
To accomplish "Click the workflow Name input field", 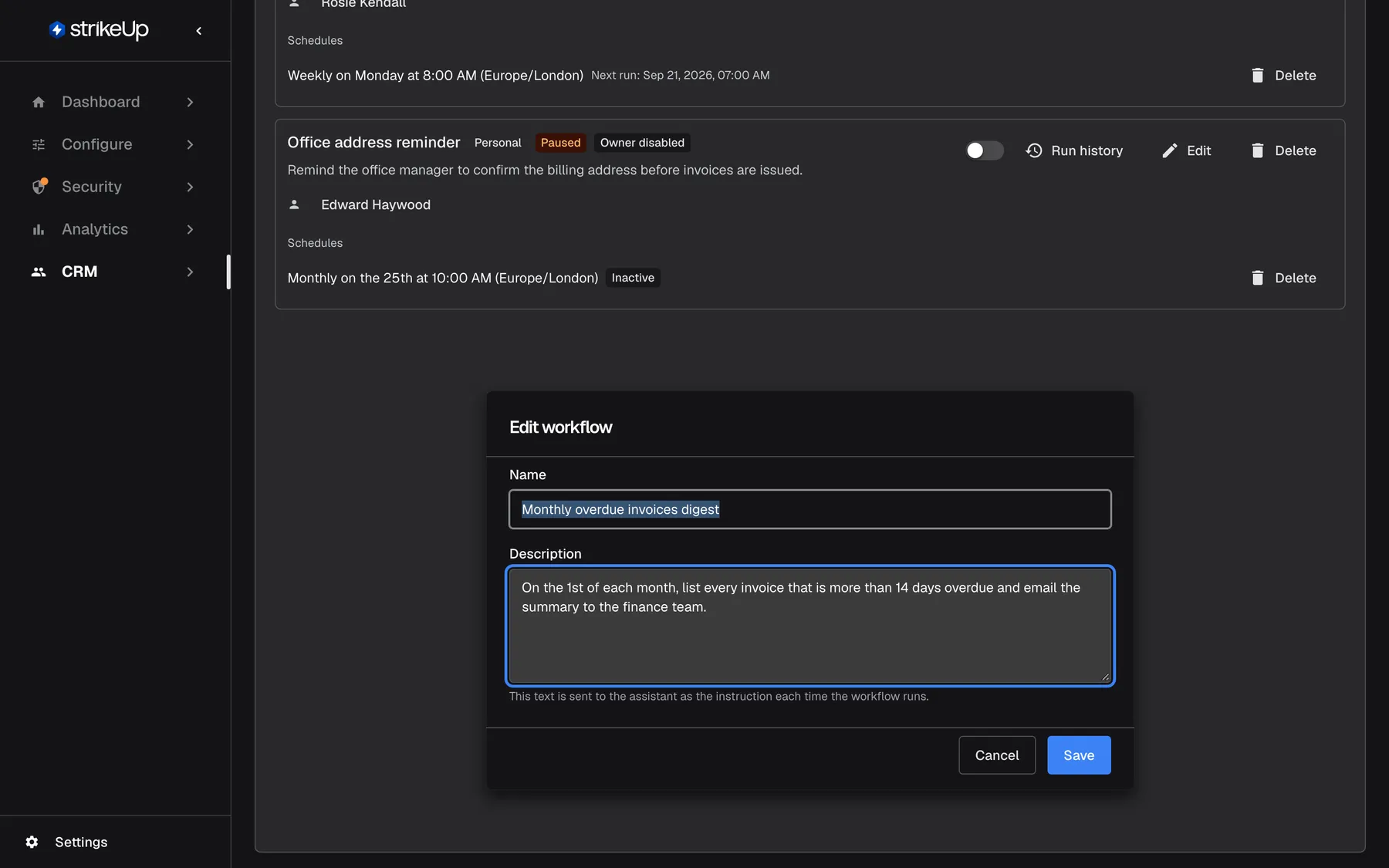I will pos(810,509).
